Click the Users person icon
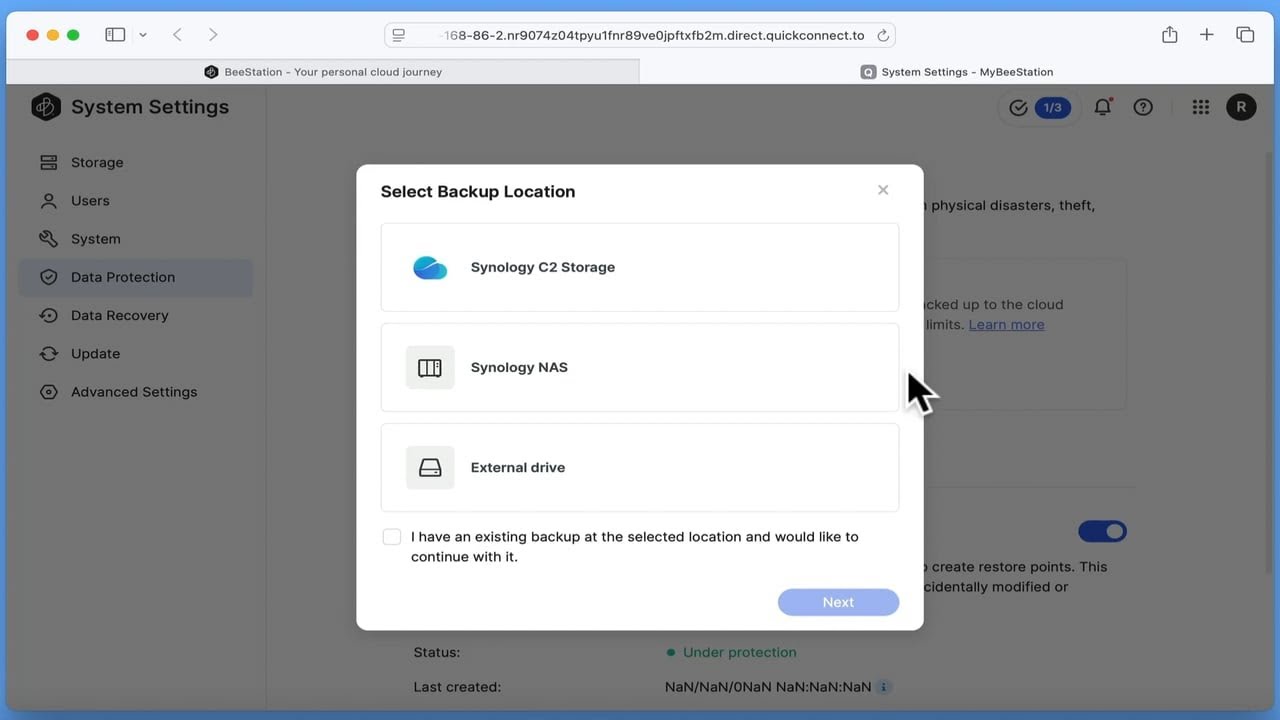The width and height of the screenshot is (1280, 720). pos(48,201)
